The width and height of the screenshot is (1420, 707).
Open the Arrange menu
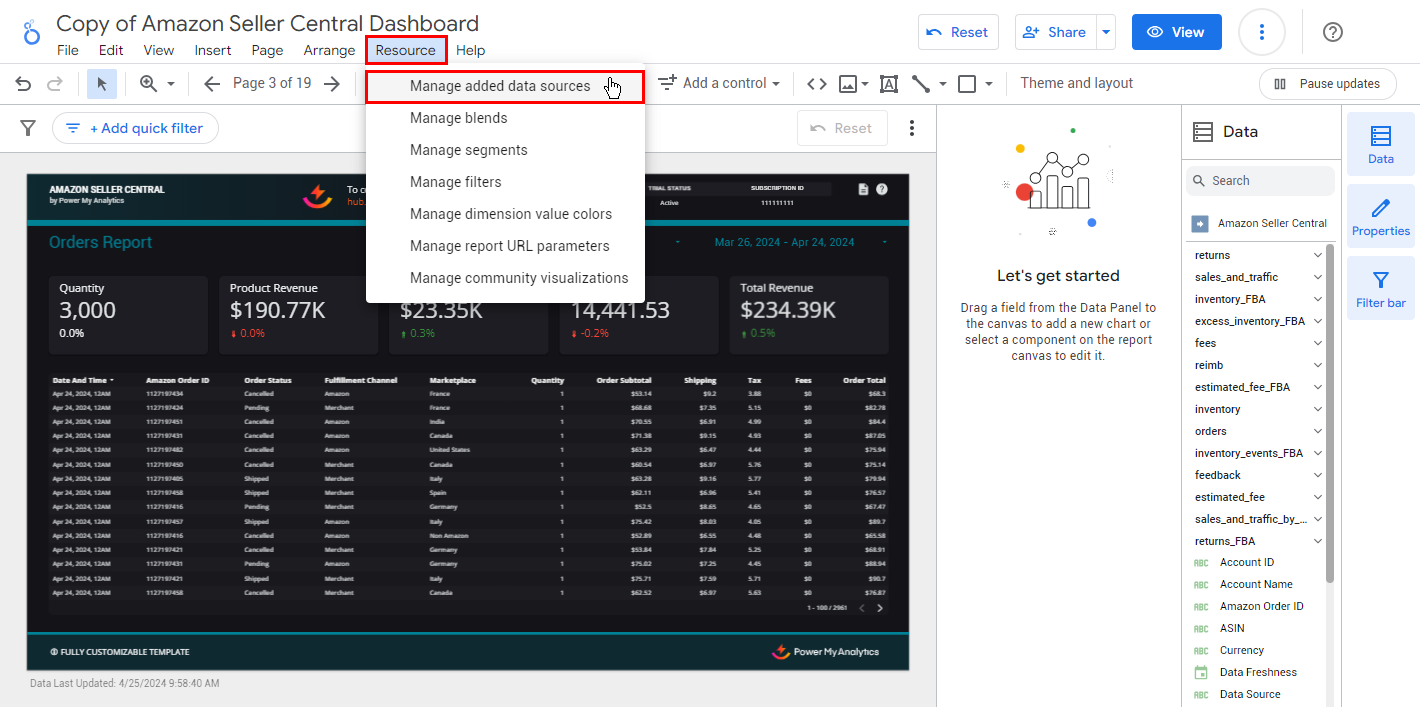329,50
